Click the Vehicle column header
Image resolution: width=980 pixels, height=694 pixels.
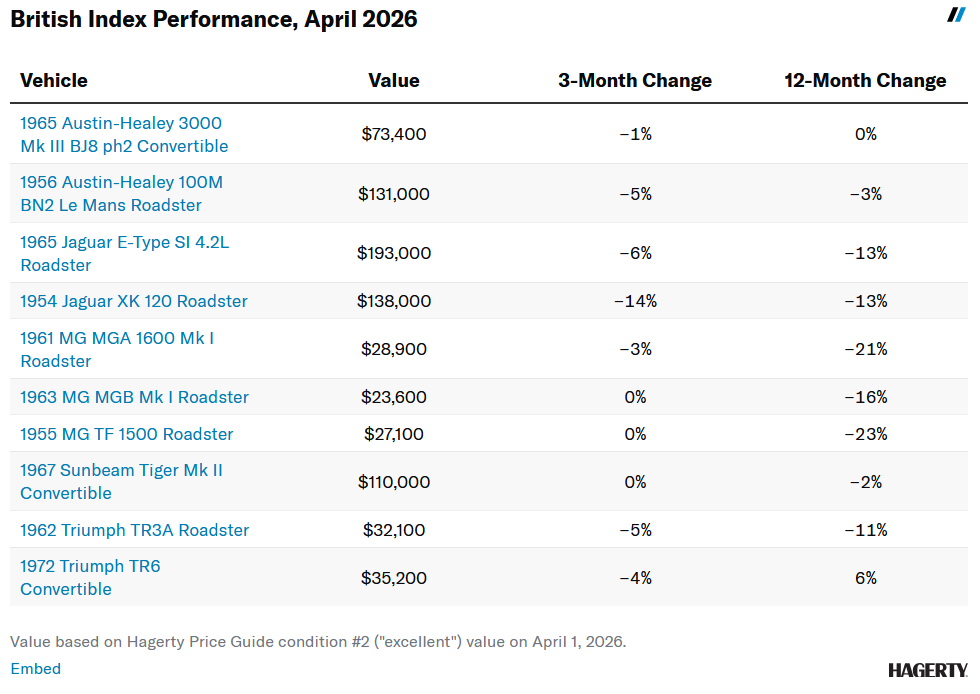54,81
